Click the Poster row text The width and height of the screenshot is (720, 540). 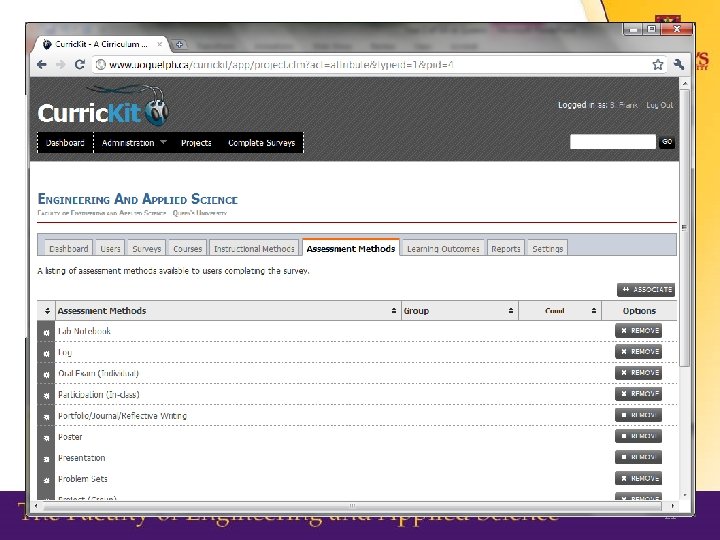(x=70, y=437)
